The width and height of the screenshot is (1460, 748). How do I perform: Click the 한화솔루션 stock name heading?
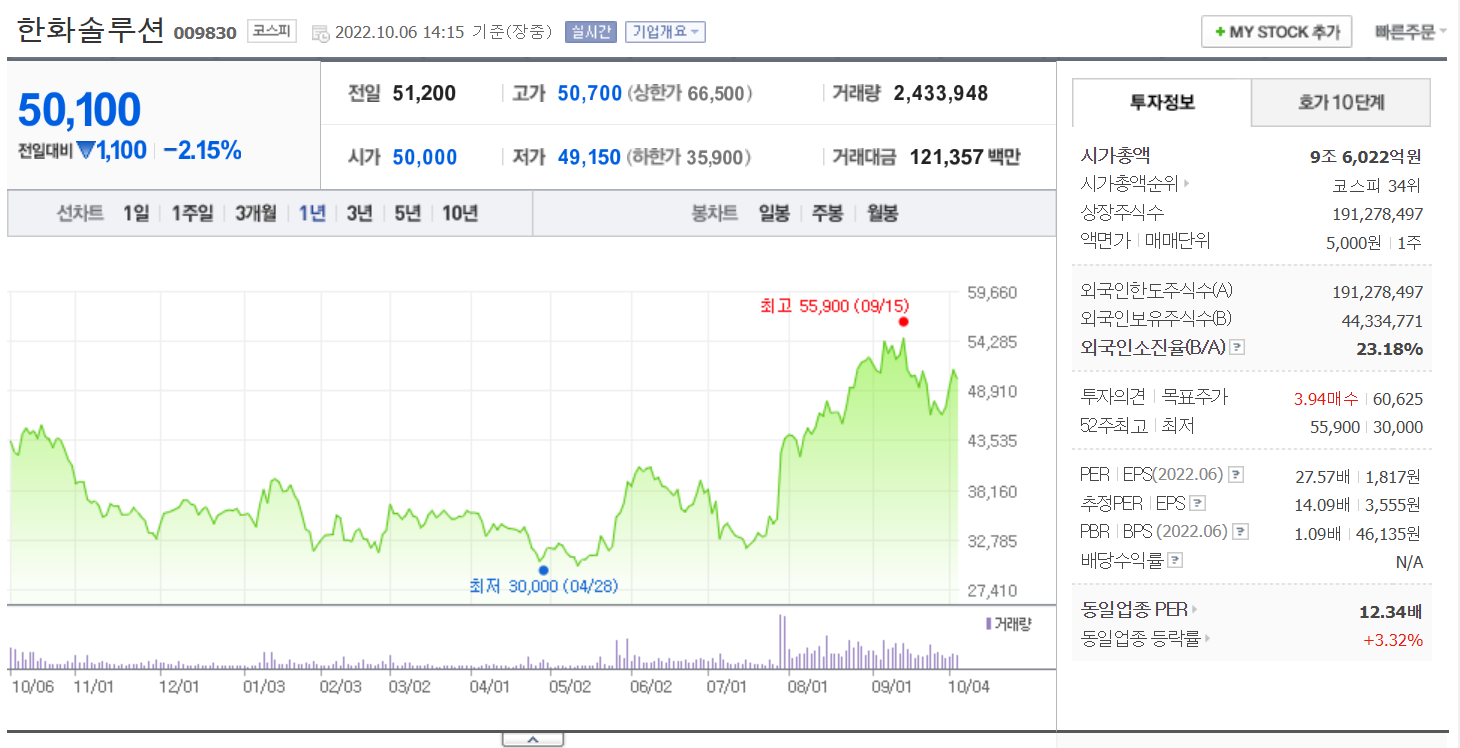click(90, 30)
